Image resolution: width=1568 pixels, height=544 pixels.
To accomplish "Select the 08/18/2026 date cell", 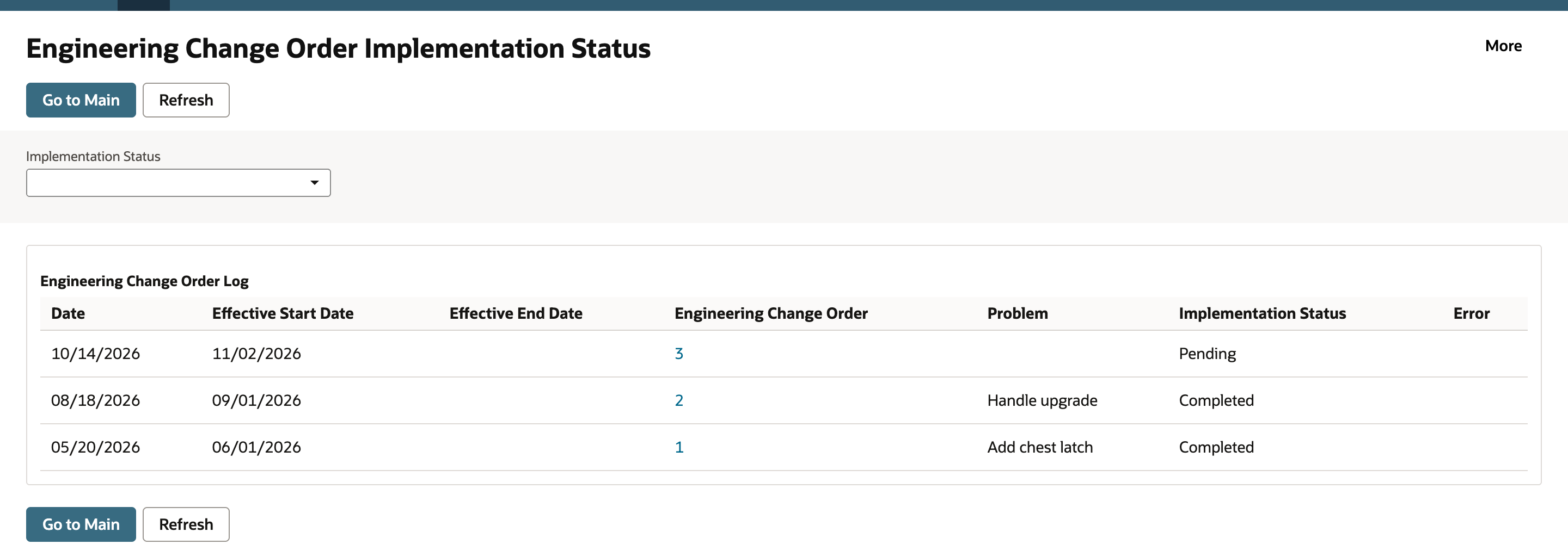I will [x=96, y=400].
